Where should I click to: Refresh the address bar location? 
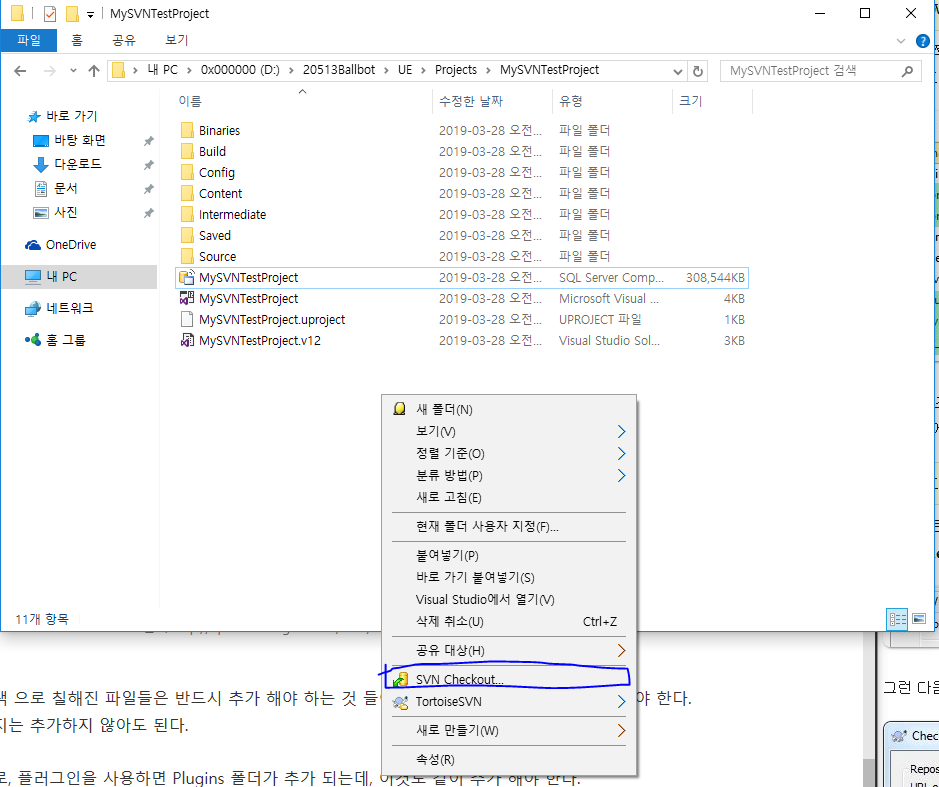tap(698, 71)
